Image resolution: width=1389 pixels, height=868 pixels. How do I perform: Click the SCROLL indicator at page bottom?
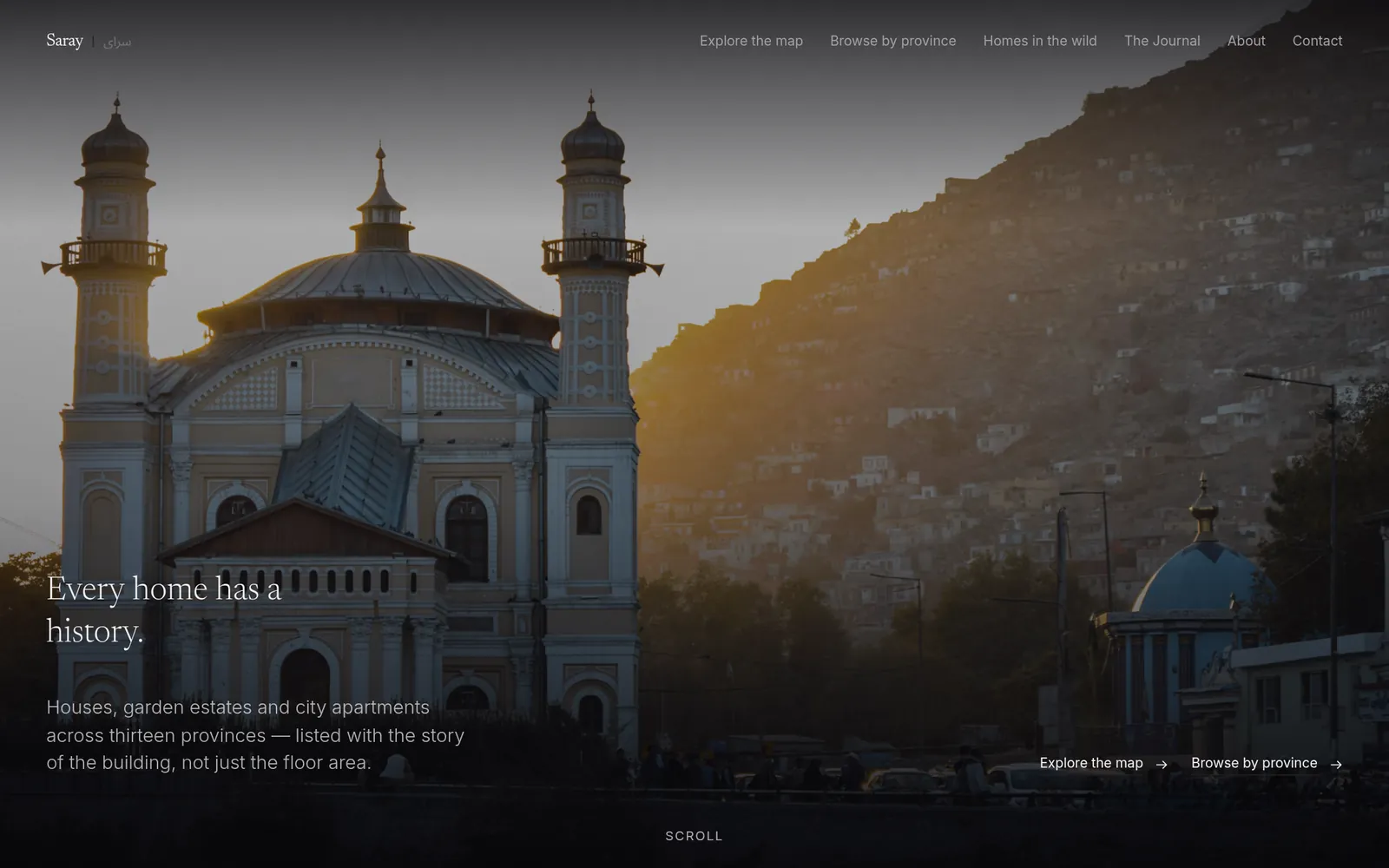click(x=694, y=836)
